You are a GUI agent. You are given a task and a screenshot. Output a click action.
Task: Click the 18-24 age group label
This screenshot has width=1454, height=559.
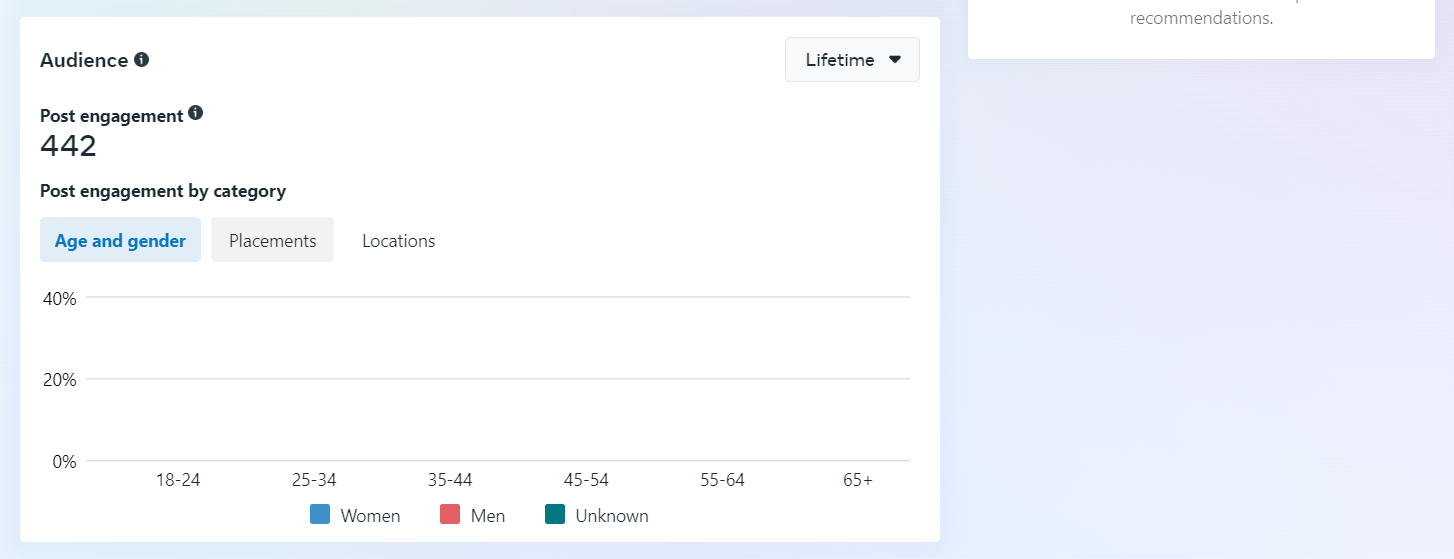(178, 480)
